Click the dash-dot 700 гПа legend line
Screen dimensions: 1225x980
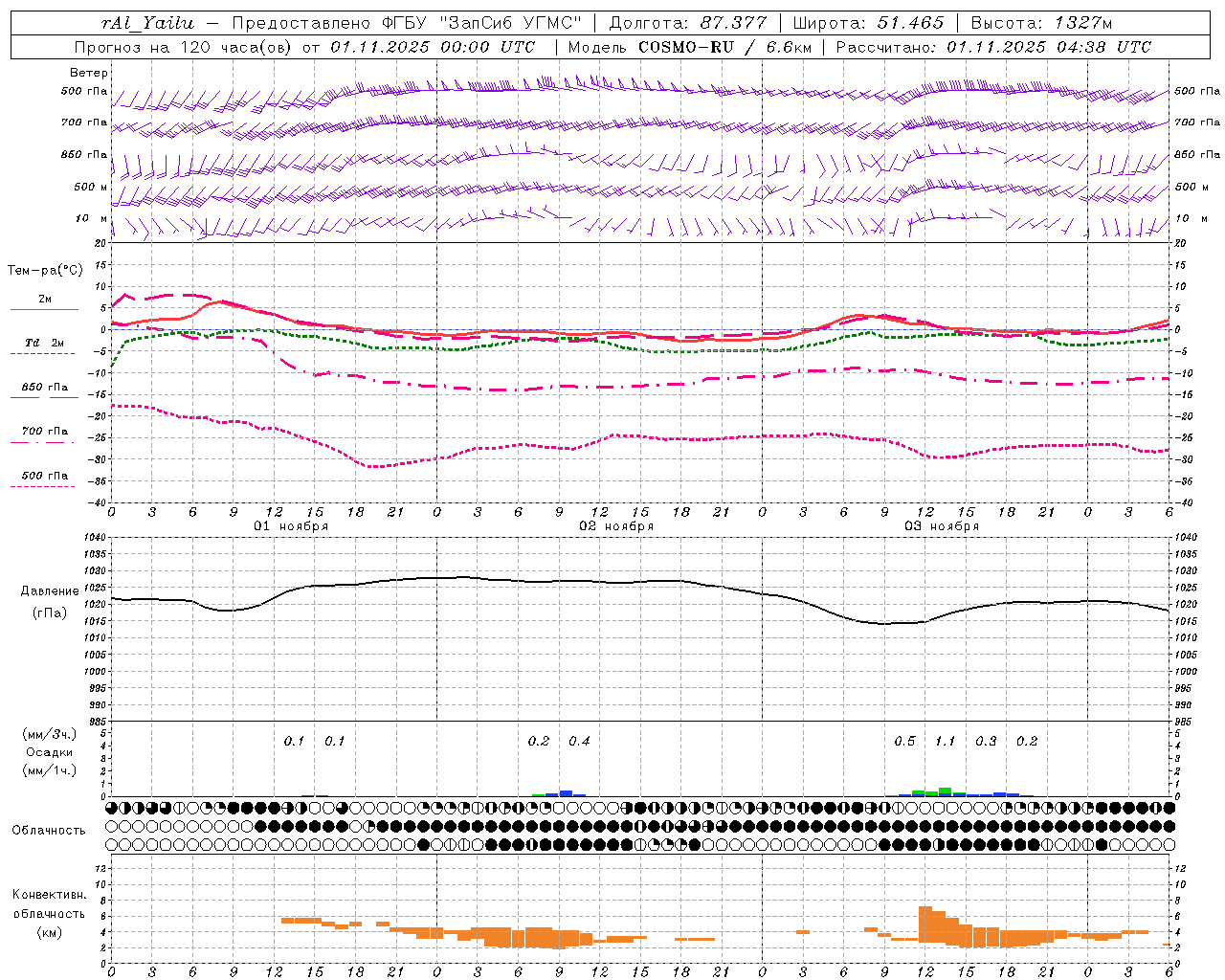point(42,441)
